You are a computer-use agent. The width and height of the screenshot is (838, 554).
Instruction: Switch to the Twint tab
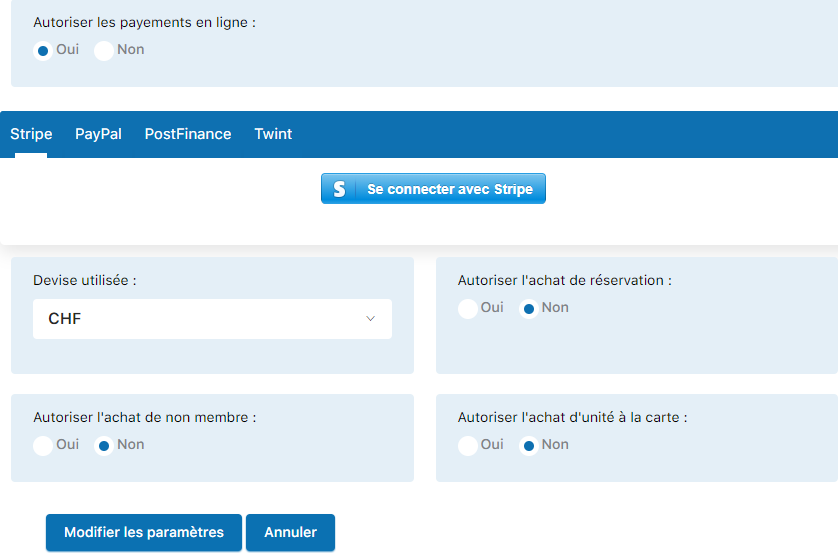(273, 134)
